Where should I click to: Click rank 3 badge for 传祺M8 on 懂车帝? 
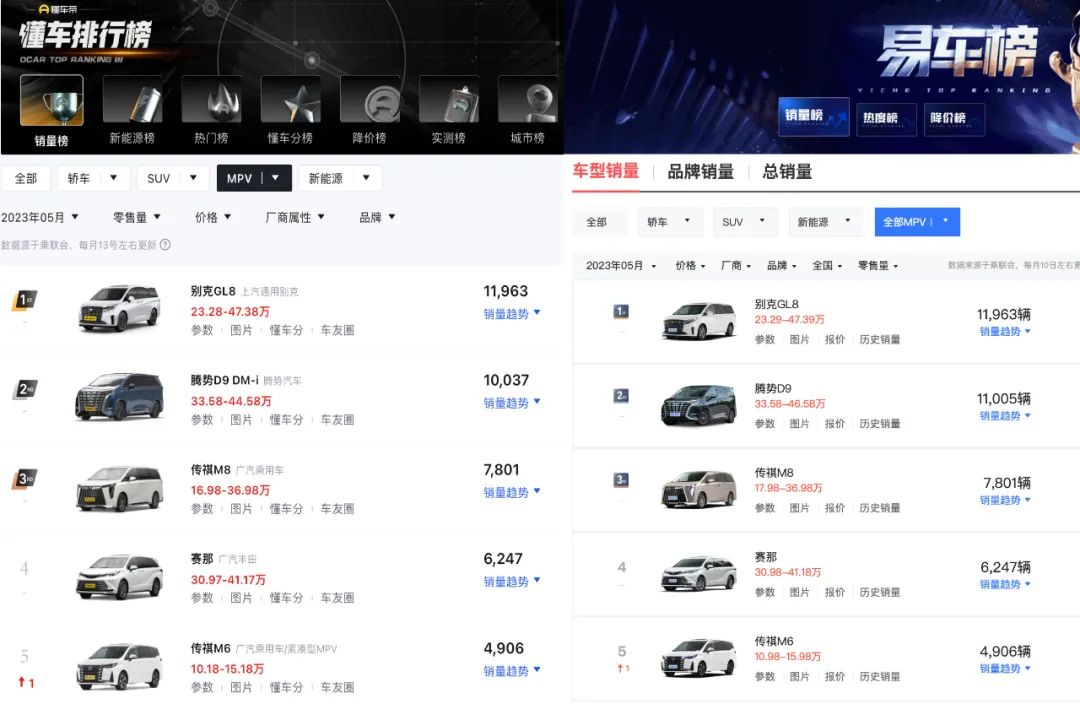[25, 479]
